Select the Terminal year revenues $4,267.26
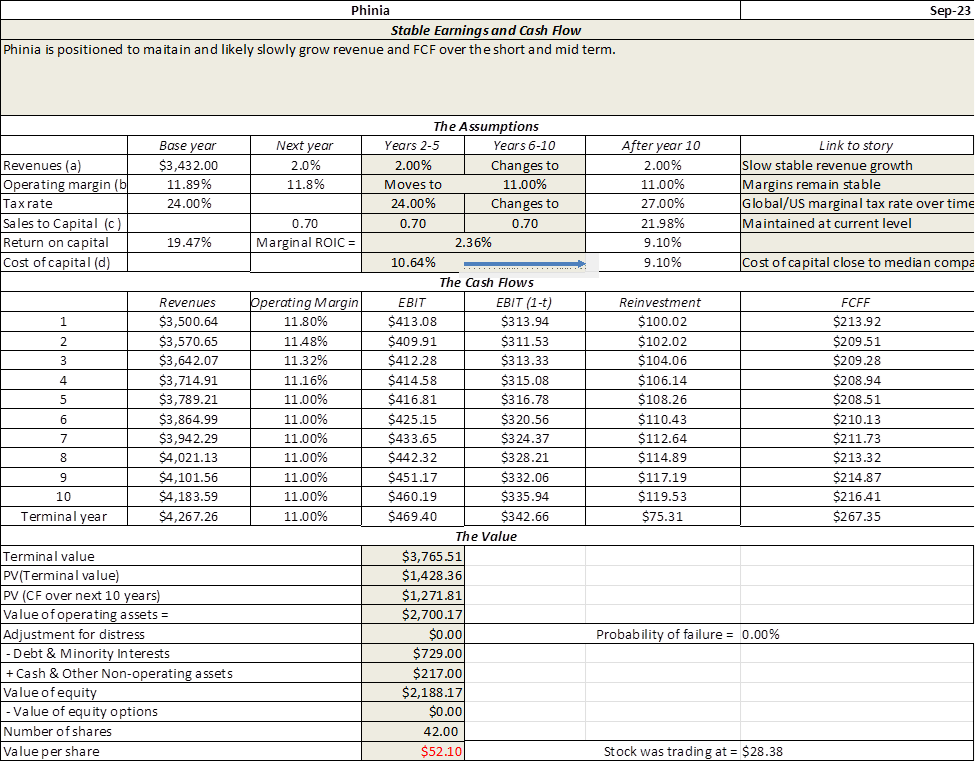975x762 pixels. click(x=188, y=516)
